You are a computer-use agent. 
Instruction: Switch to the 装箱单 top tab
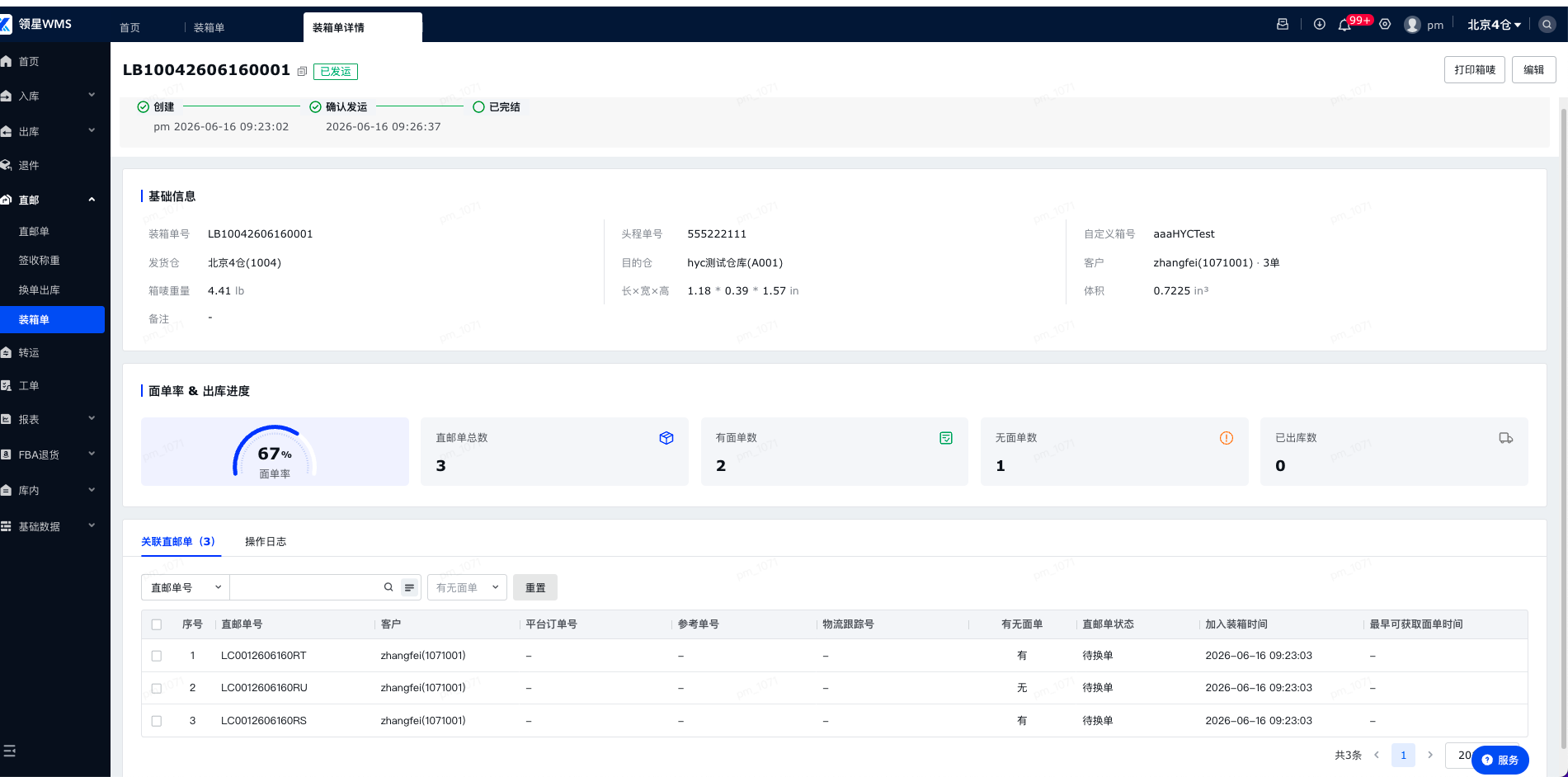coord(210,27)
